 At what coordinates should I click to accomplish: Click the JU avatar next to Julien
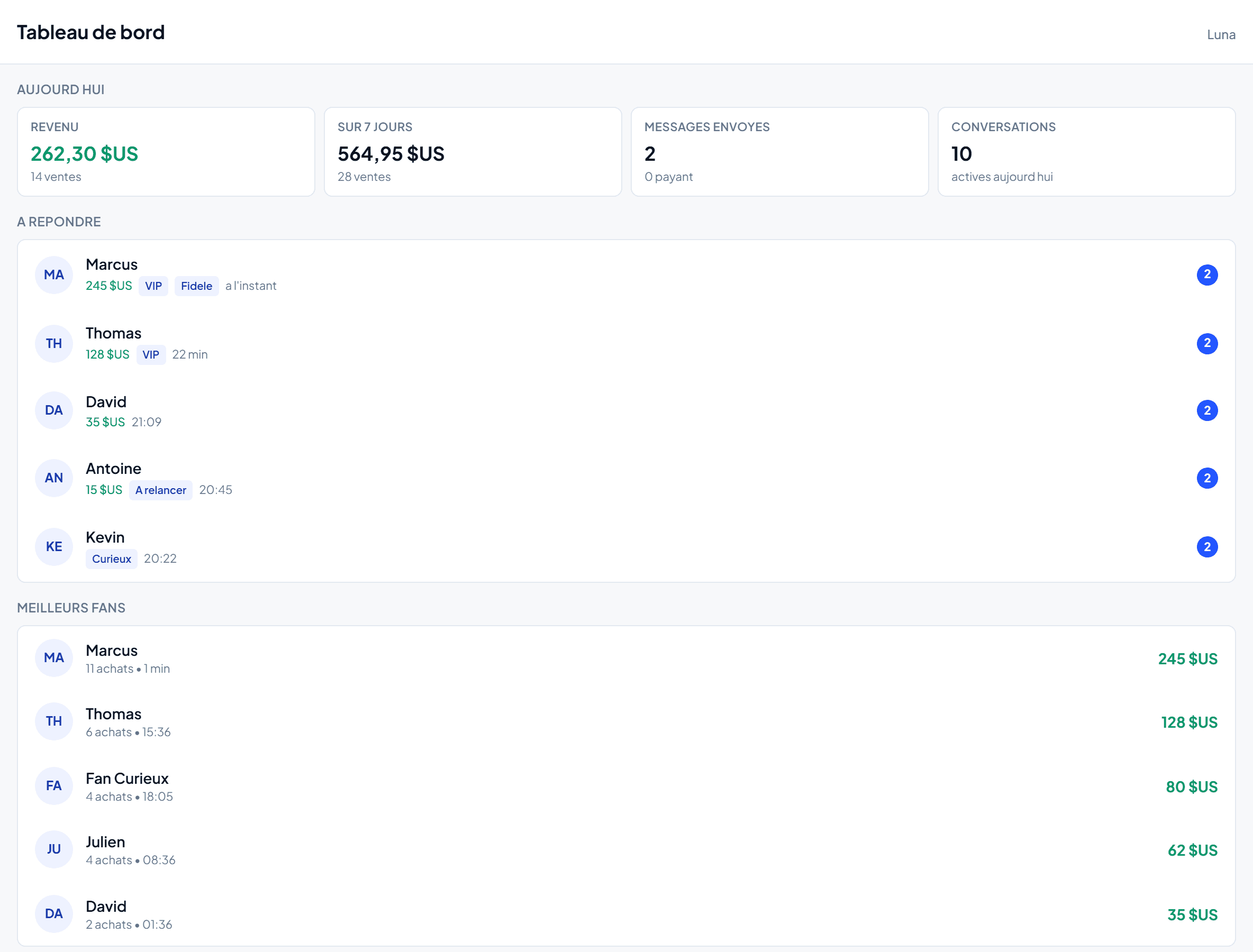pos(54,849)
